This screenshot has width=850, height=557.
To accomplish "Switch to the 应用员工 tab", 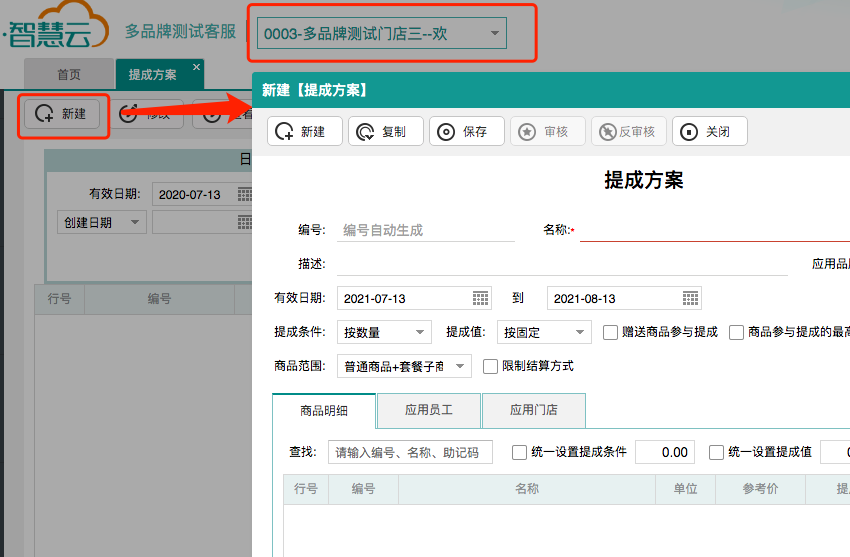I will coord(428,410).
